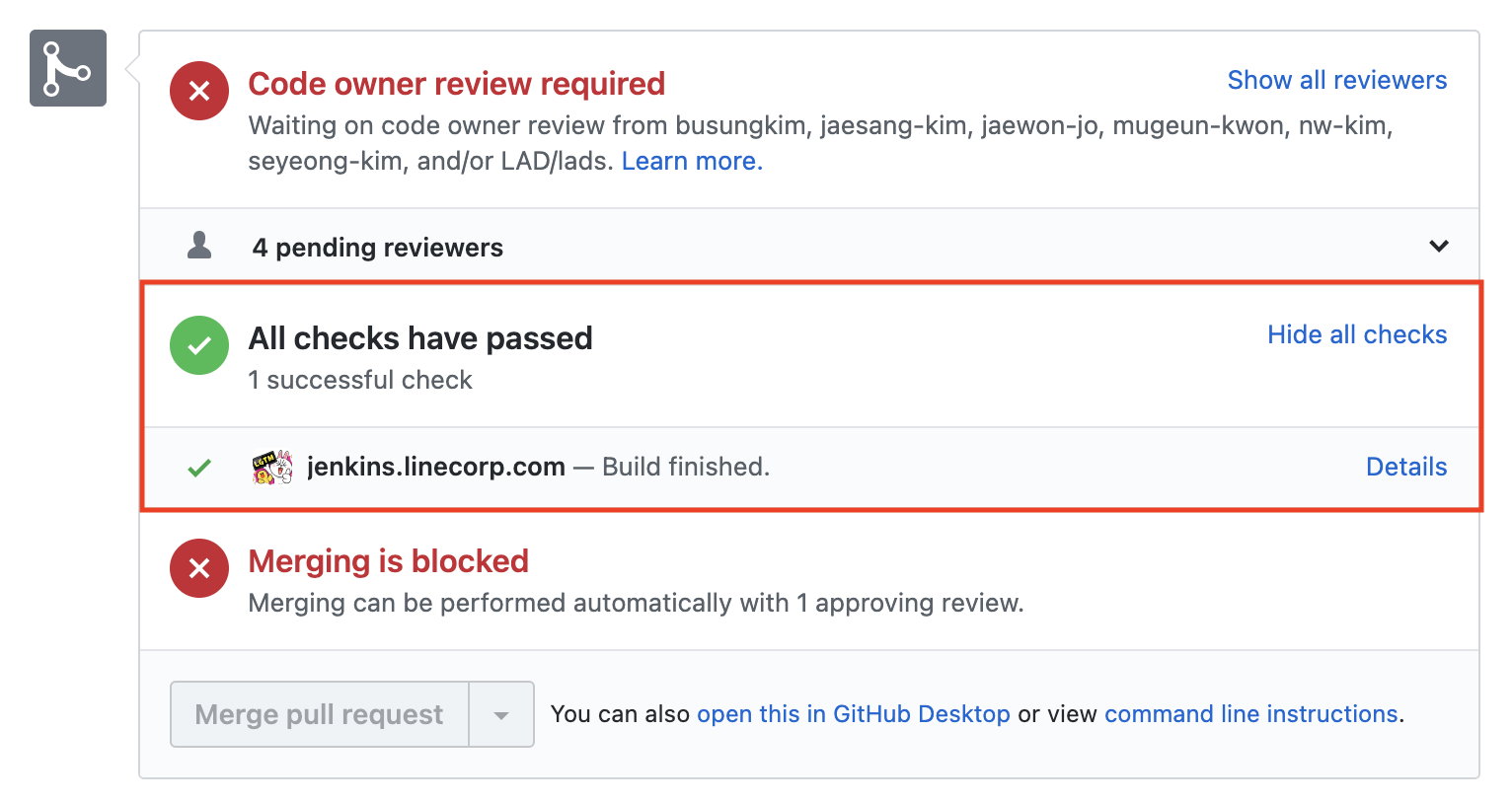The width and height of the screenshot is (1512, 803).
Task: Click the jenkins.linecorp.com check name
Action: (436, 467)
